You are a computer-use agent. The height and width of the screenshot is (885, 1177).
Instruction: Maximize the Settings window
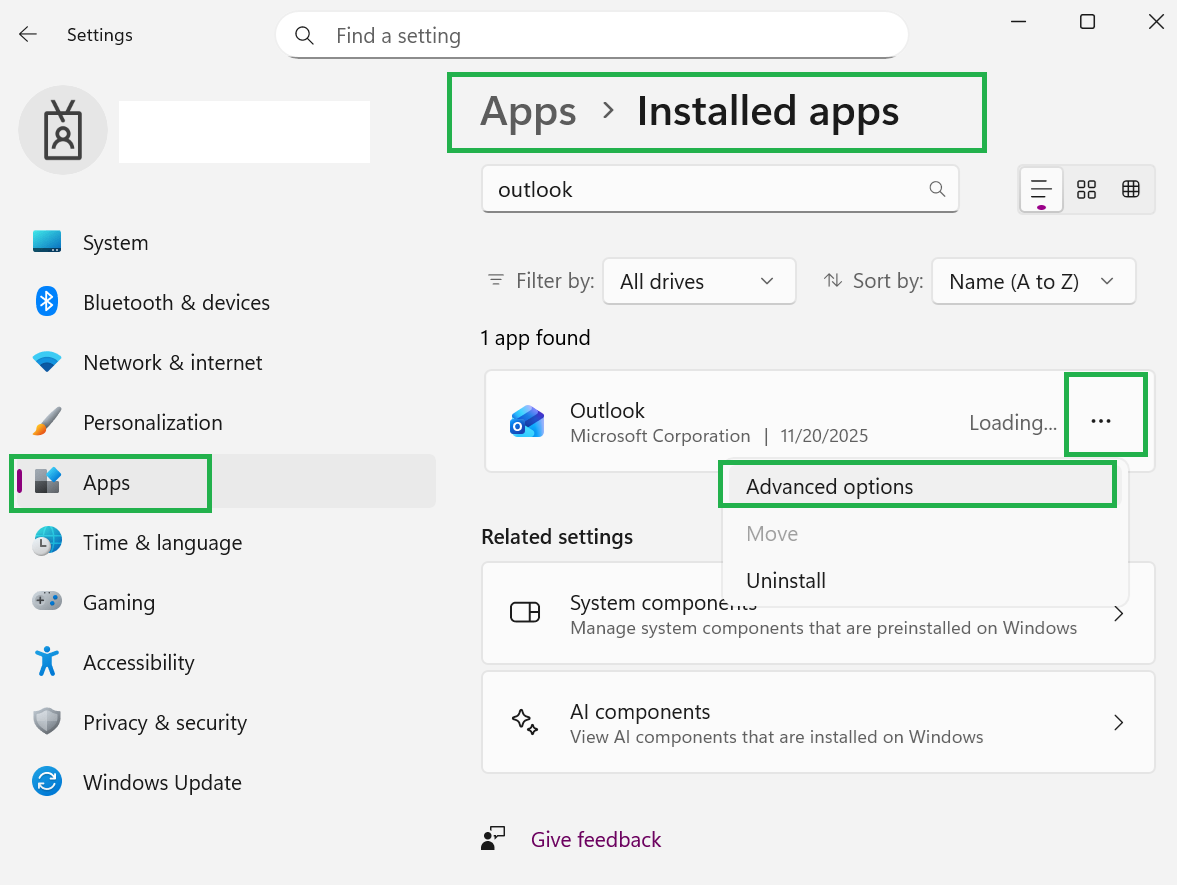(x=1087, y=22)
